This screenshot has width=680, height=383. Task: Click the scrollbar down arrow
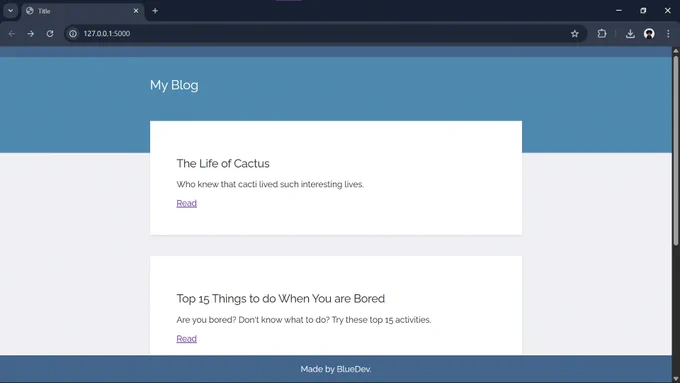(676, 379)
